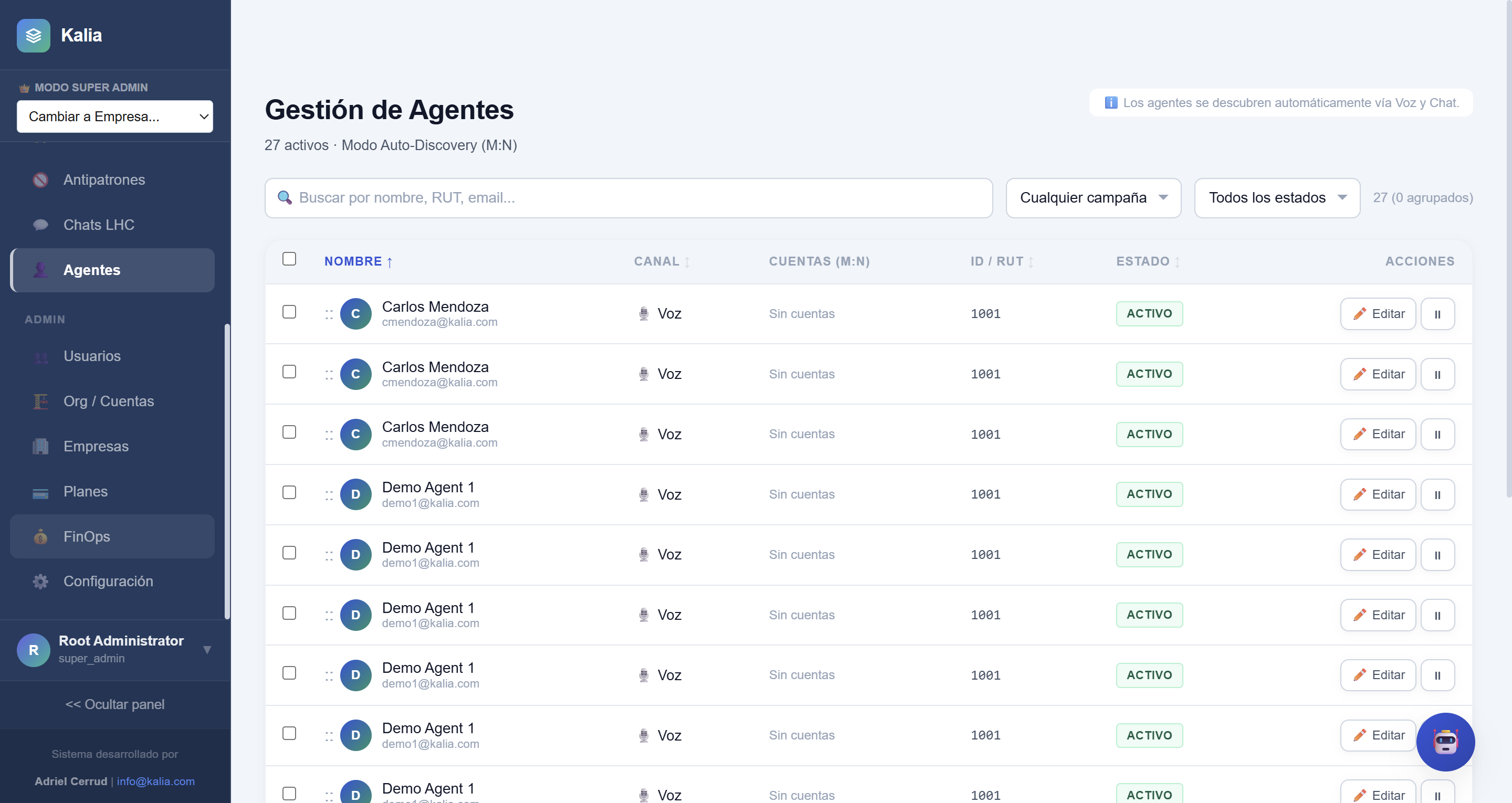The width and height of the screenshot is (1512, 803).
Task: Expand the Cualquier campaña filter
Action: [x=1093, y=198]
